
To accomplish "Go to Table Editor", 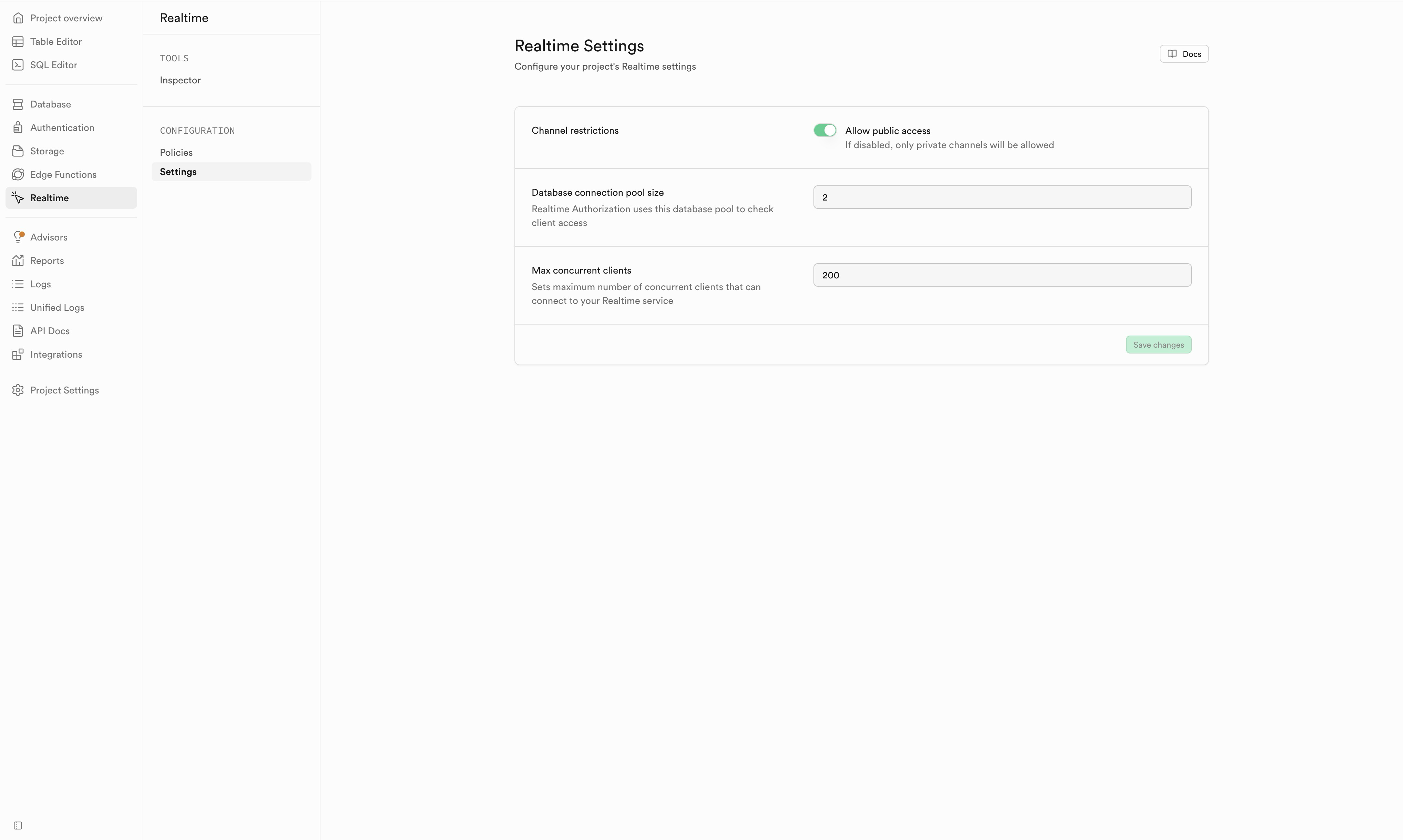I will (71, 41).
